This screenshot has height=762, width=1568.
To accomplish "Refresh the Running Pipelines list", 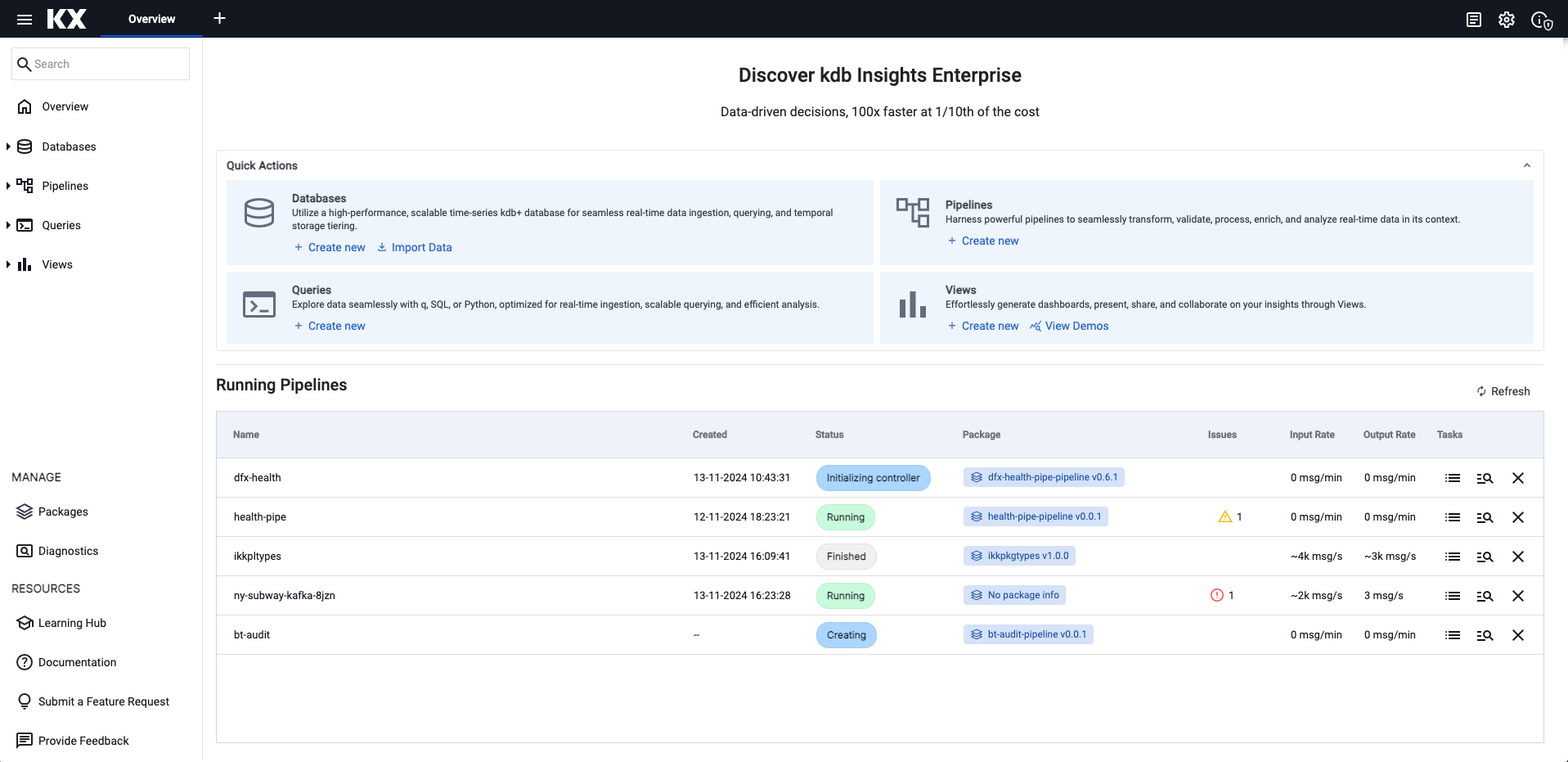I will point(1503,391).
